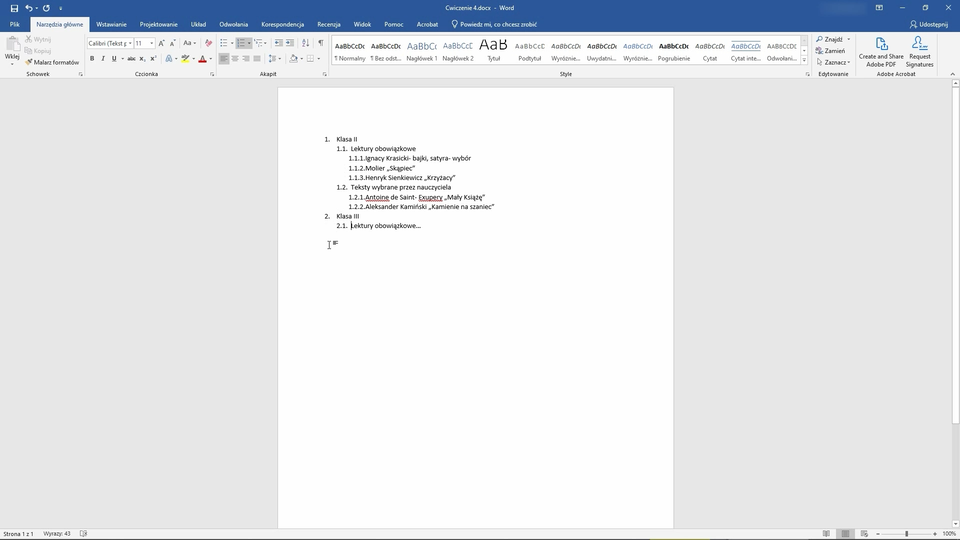The height and width of the screenshot is (540, 960).
Task: Toggle underline formatting
Action: pyautogui.click(x=113, y=59)
